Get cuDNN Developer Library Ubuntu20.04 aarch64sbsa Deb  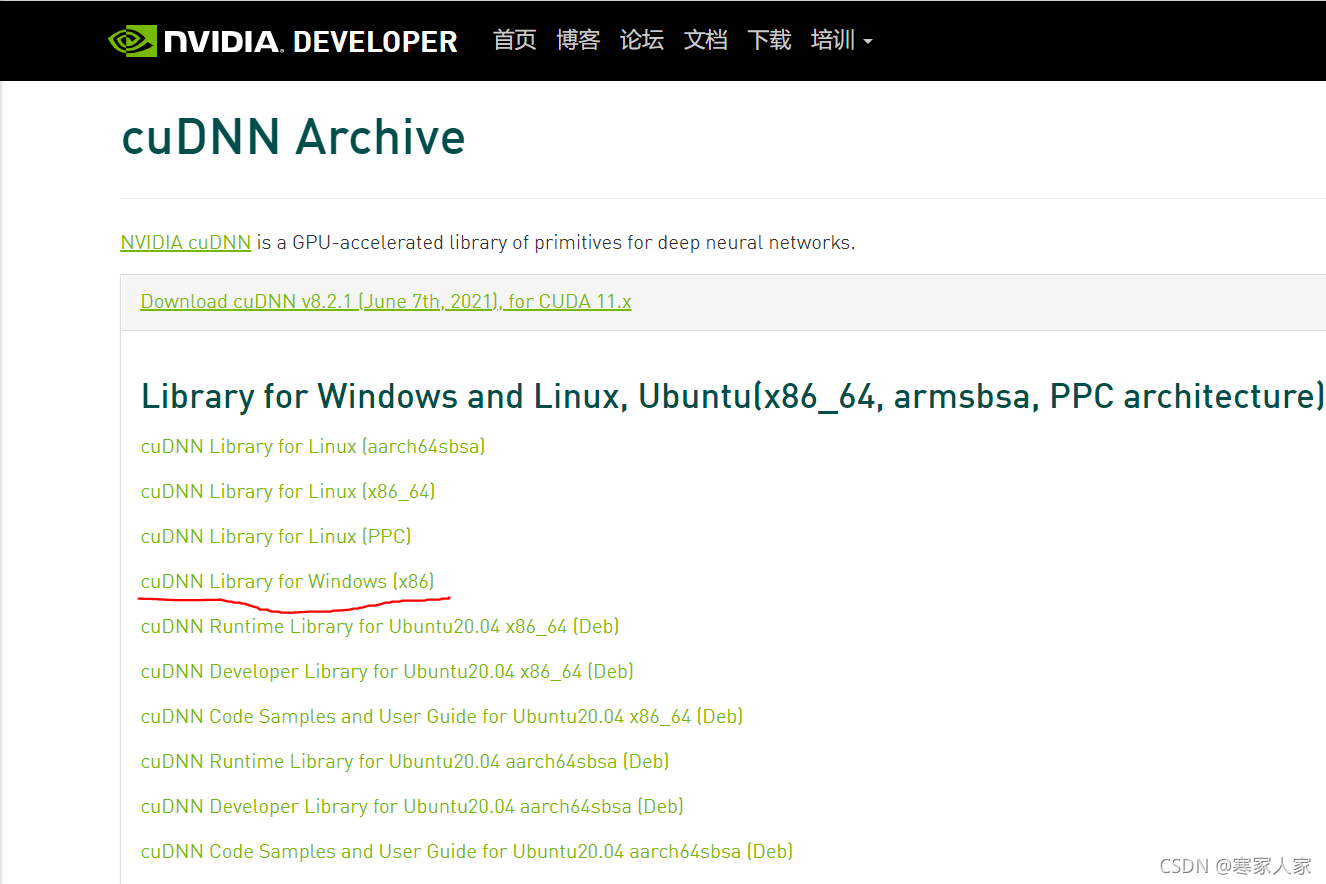click(412, 806)
